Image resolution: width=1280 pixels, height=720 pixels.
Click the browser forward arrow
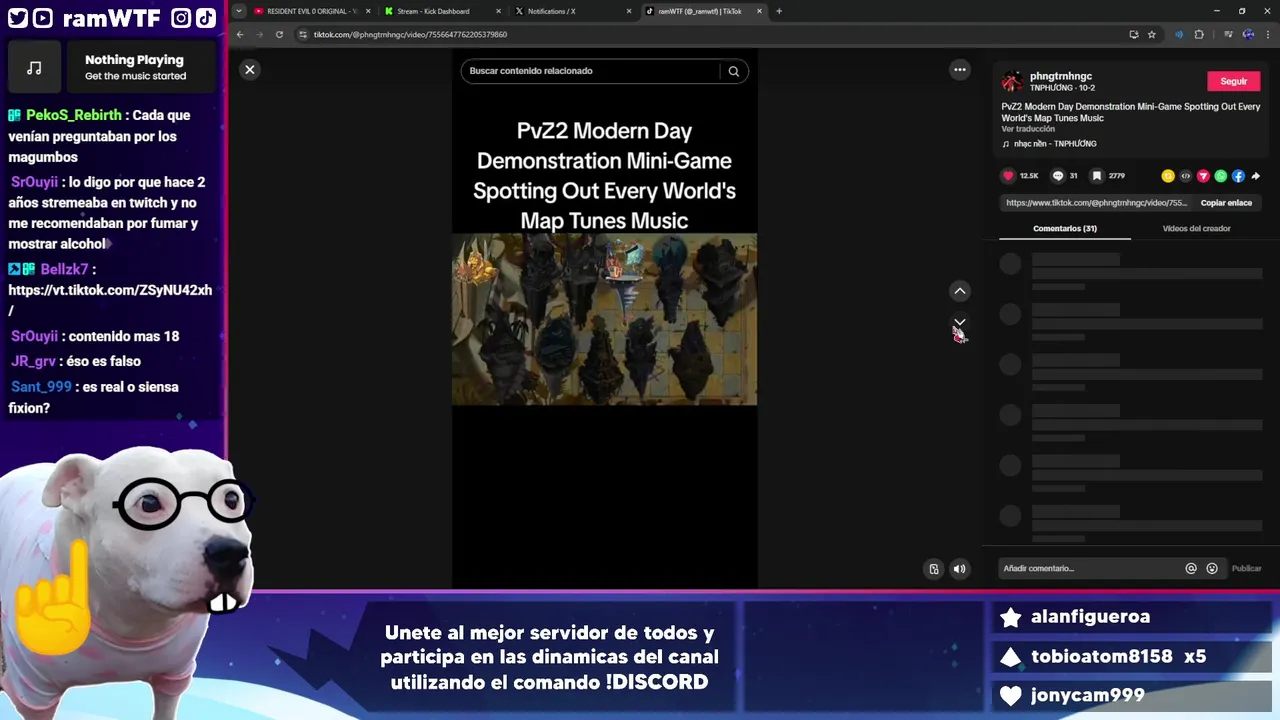click(x=260, y=34)
